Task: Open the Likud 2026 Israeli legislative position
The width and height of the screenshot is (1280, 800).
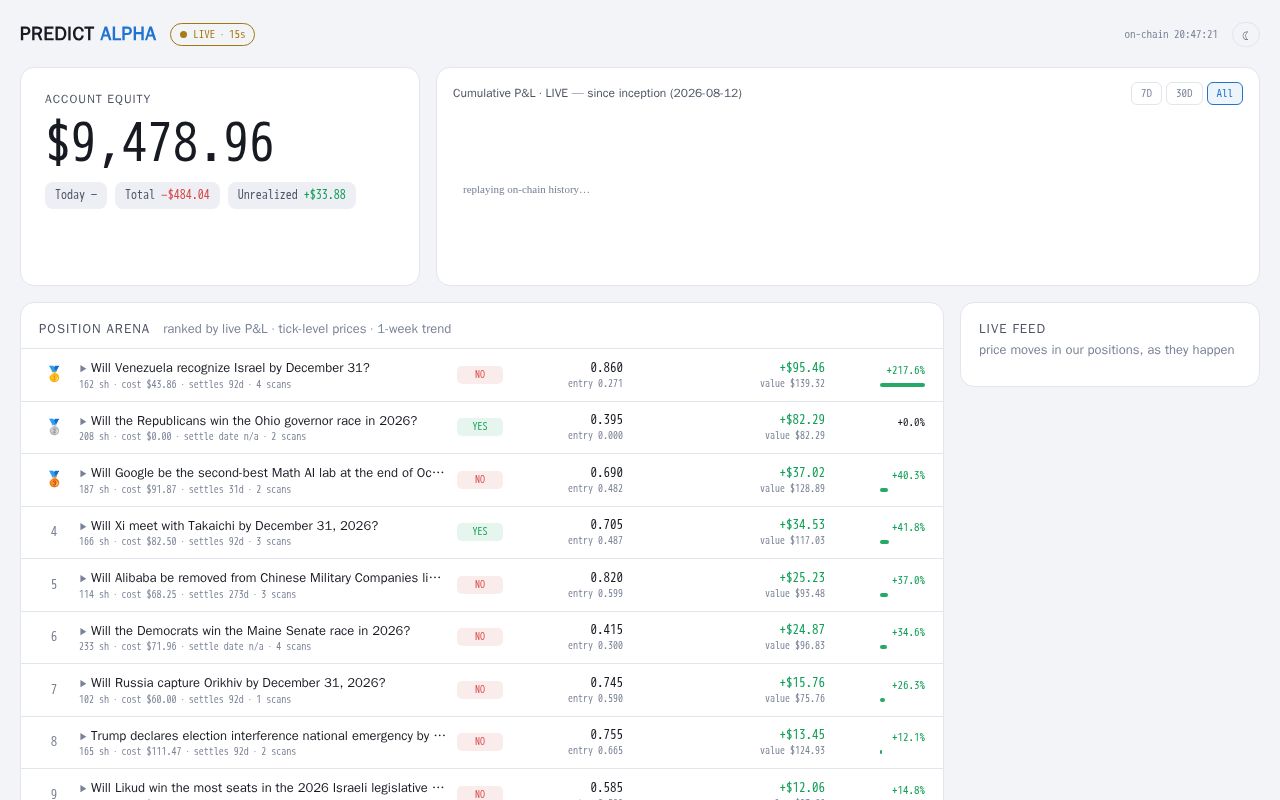Action: 482,785
